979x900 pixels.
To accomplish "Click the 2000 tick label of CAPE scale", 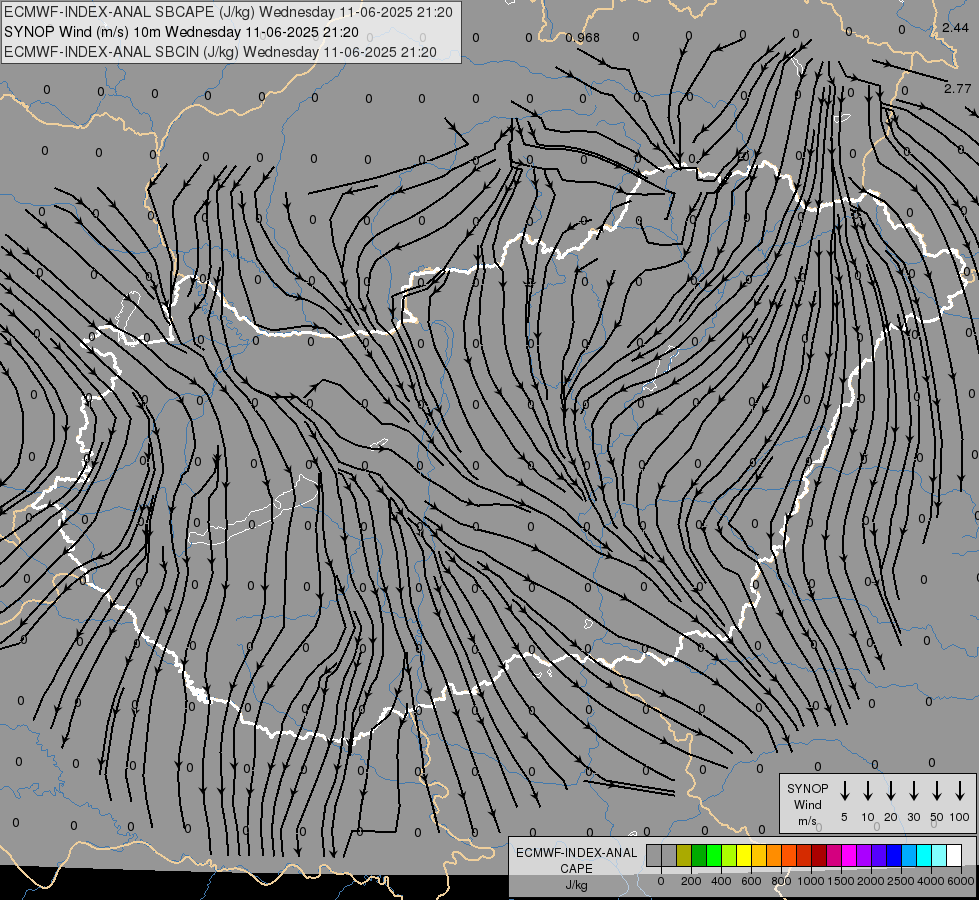I will point(871,881).
